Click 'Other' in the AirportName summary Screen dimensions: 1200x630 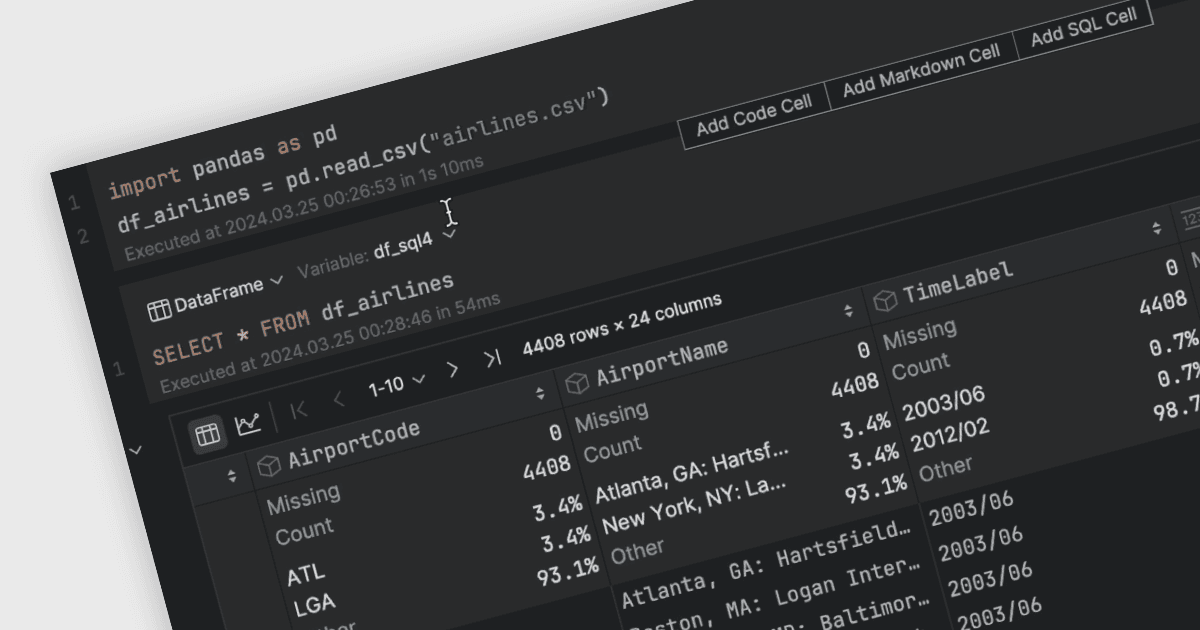click(637, 550)
